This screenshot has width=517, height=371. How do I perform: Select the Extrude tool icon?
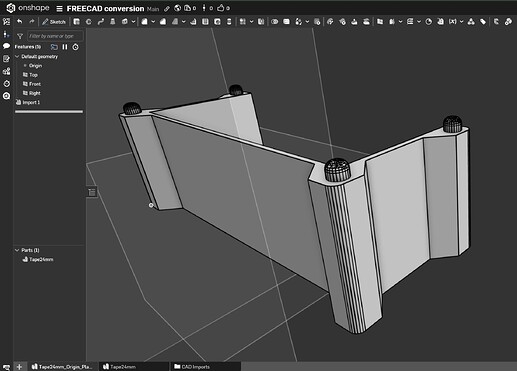77,22
